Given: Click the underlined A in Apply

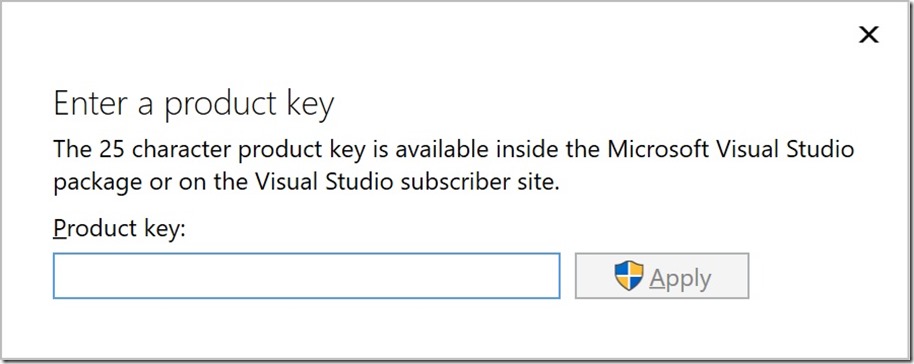Looking at the screenshot, I should (x=658, y=277).
